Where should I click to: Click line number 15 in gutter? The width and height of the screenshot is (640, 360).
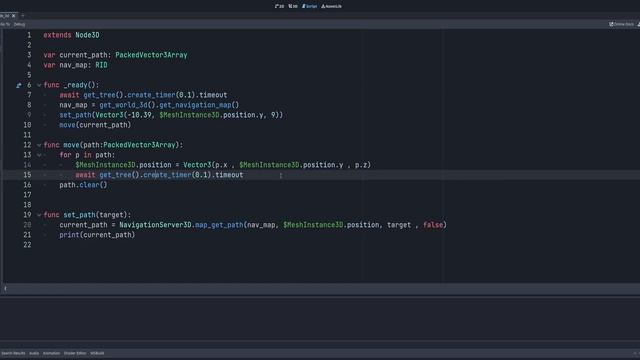(x=27, y=175)
